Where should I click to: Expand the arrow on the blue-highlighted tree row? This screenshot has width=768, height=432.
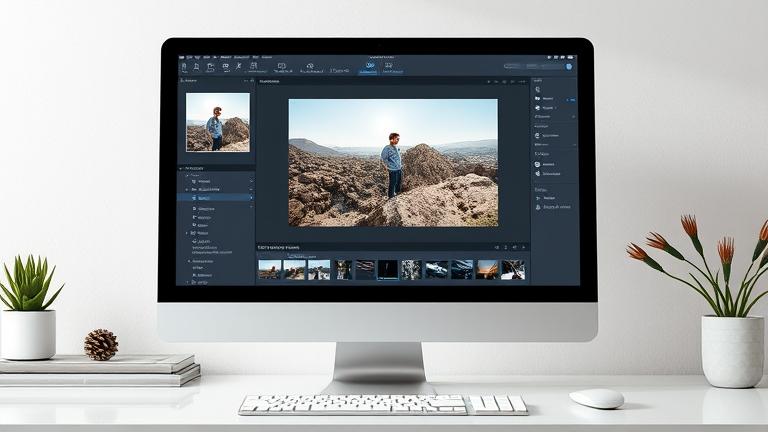[251, 198]
